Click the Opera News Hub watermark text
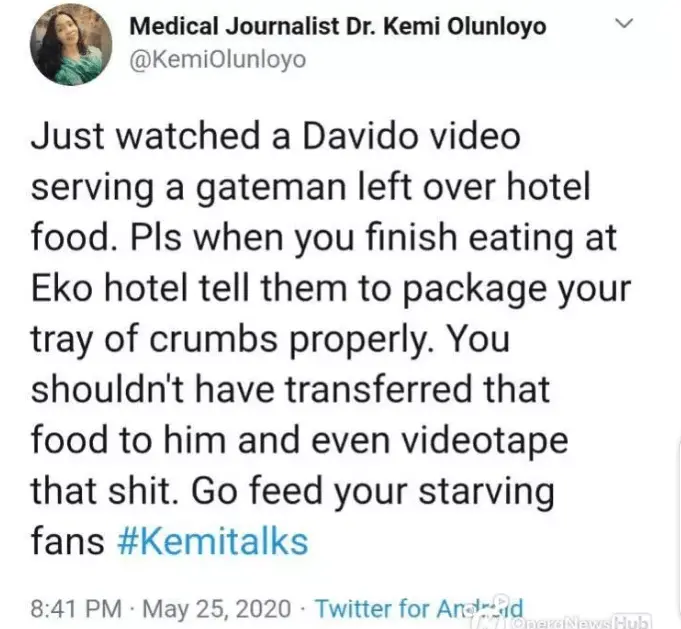Viewport: 681px width, 629px height. tap(582, 621)
